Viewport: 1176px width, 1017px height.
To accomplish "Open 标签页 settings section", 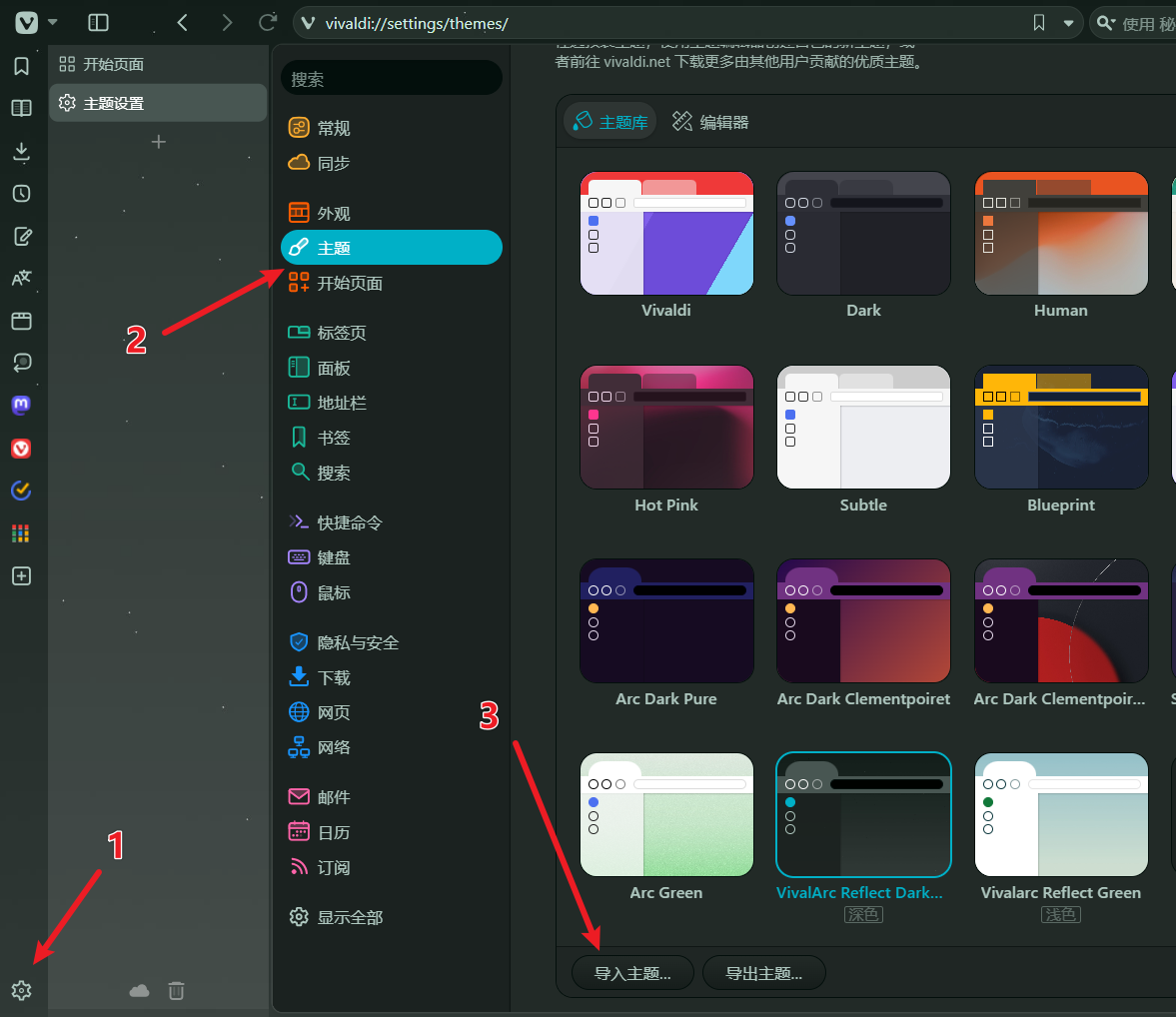I will coord(392,333).
